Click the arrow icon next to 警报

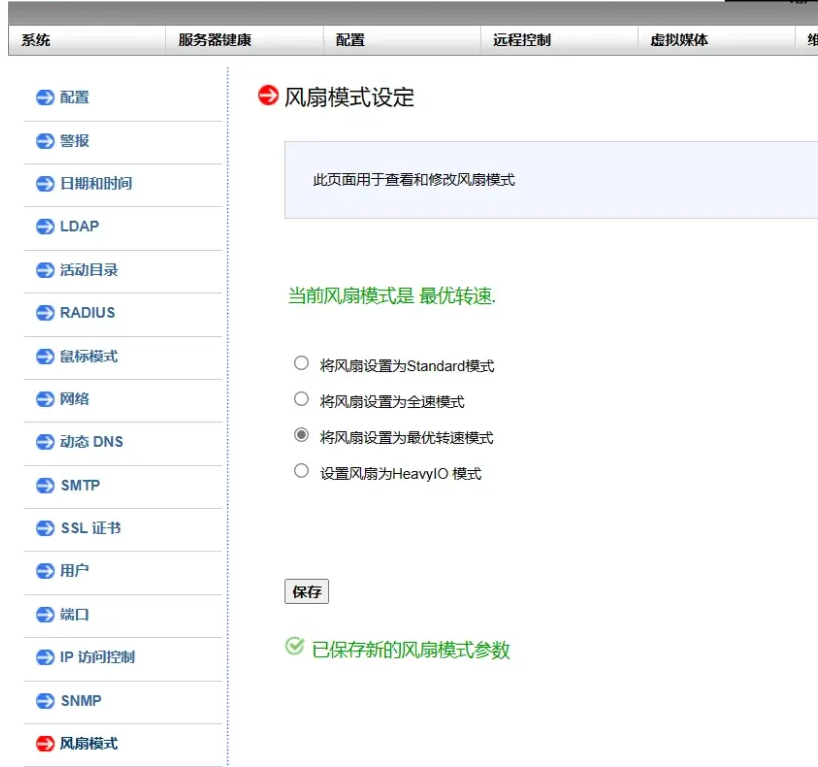pyautogui.click(x=44, y=141)
